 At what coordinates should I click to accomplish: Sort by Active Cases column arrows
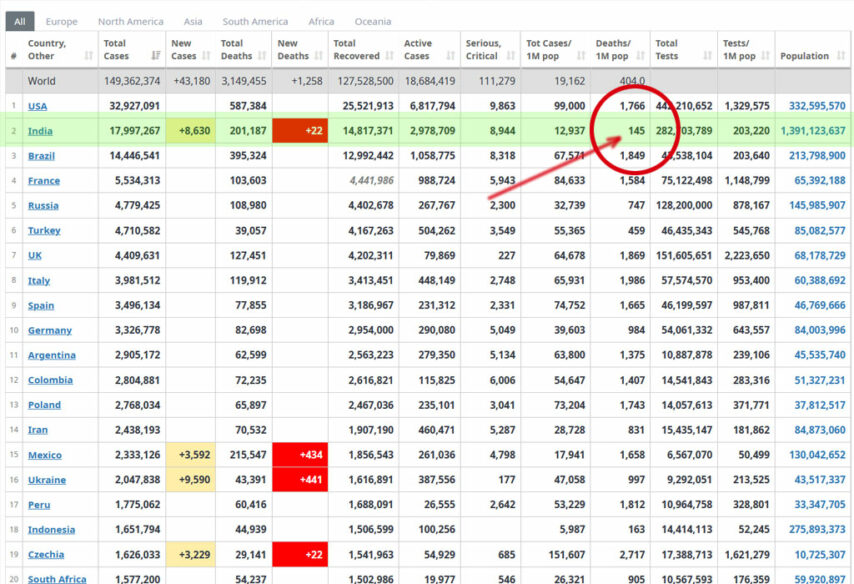click(x=451, y=56)
